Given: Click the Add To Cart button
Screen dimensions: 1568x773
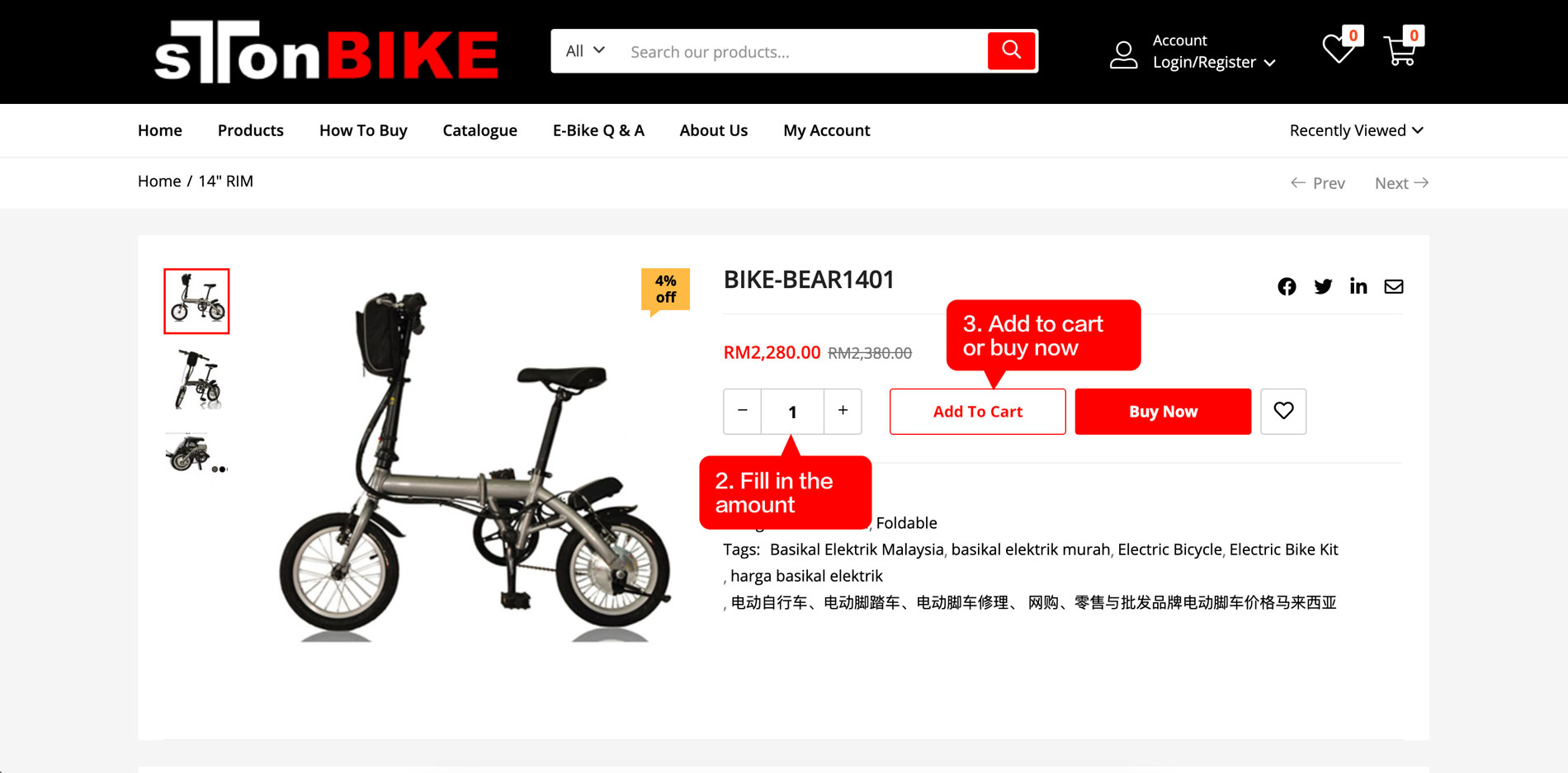Looking at the screenshot, I should click(978, 411).
